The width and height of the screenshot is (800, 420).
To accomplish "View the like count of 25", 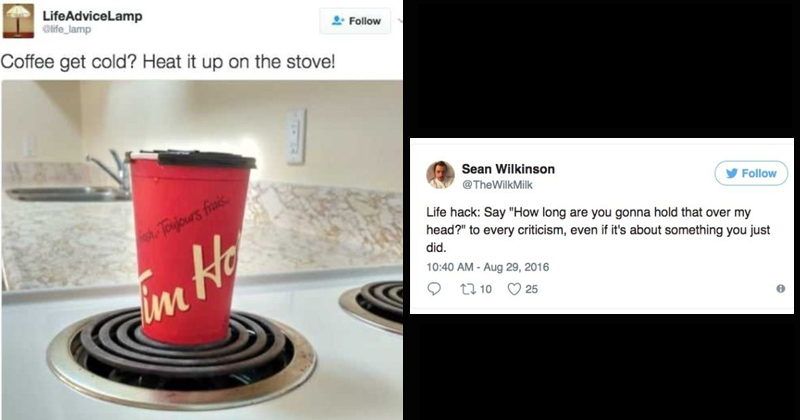I will 532,289.
